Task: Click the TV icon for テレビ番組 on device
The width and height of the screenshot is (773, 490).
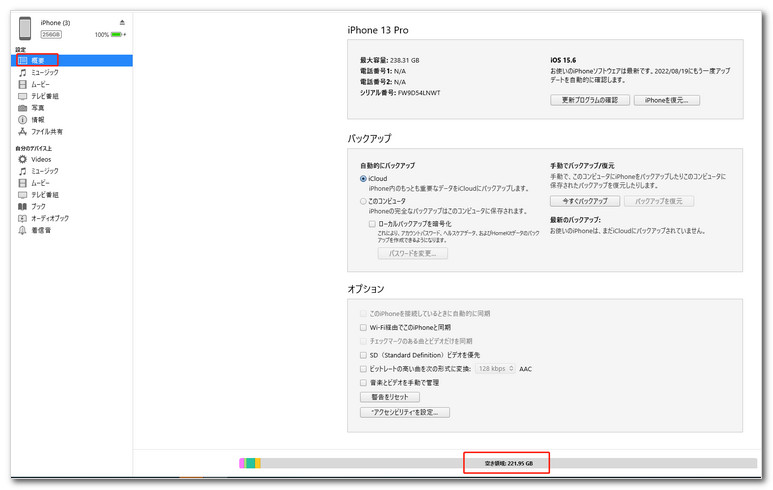Action: (22, 195)
